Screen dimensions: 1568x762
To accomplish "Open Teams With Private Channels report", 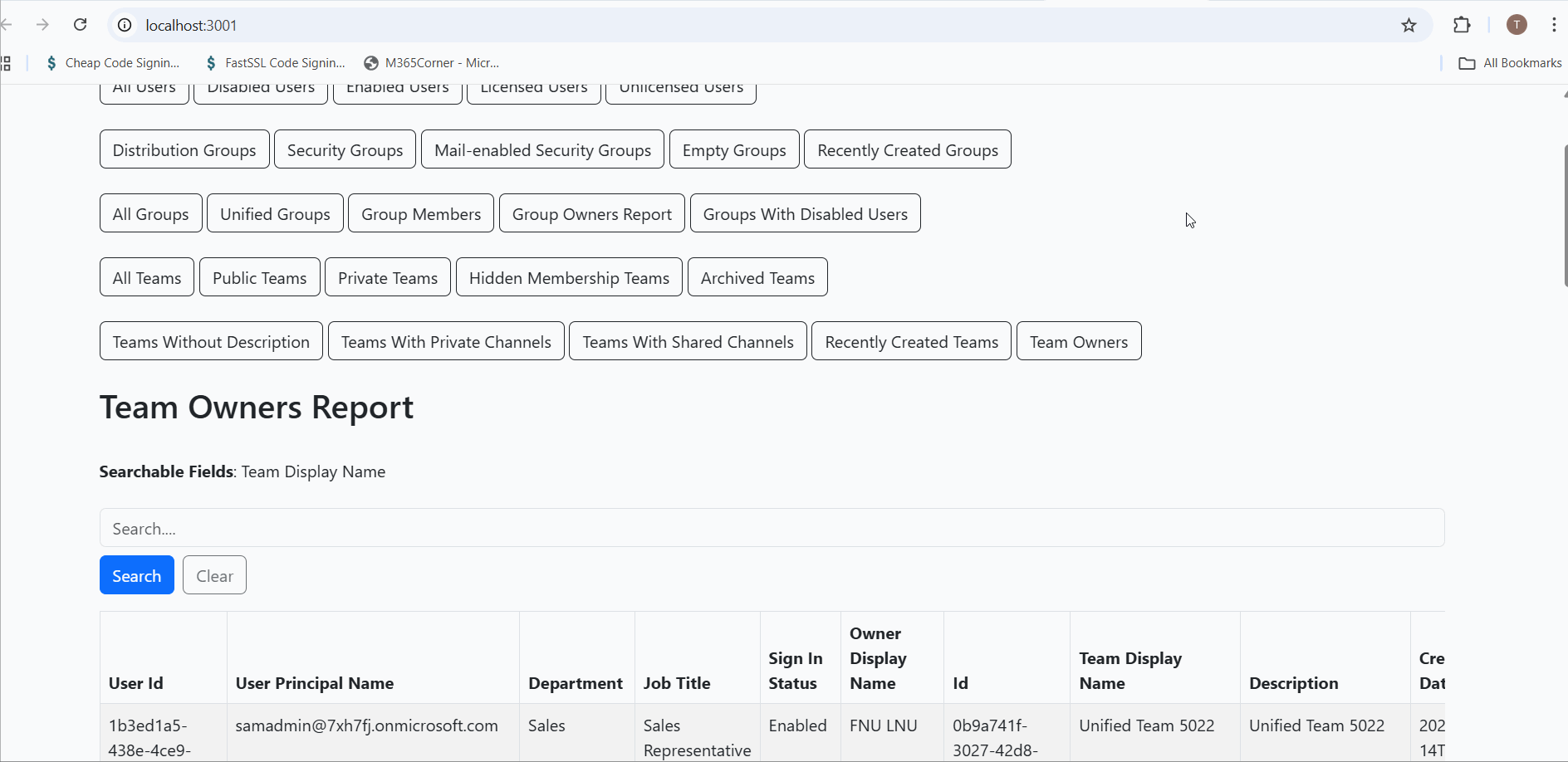I will [x=446, y=341].
